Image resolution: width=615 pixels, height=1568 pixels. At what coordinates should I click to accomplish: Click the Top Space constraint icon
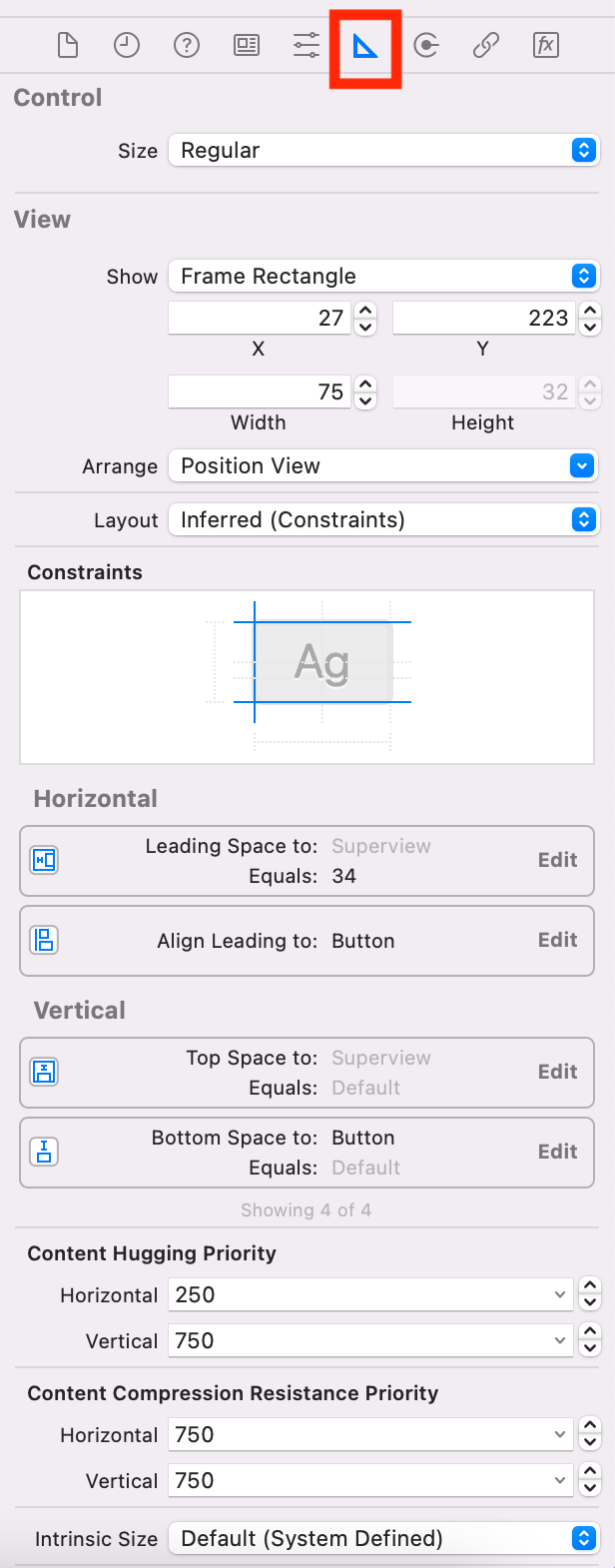tap(44, 1072)
